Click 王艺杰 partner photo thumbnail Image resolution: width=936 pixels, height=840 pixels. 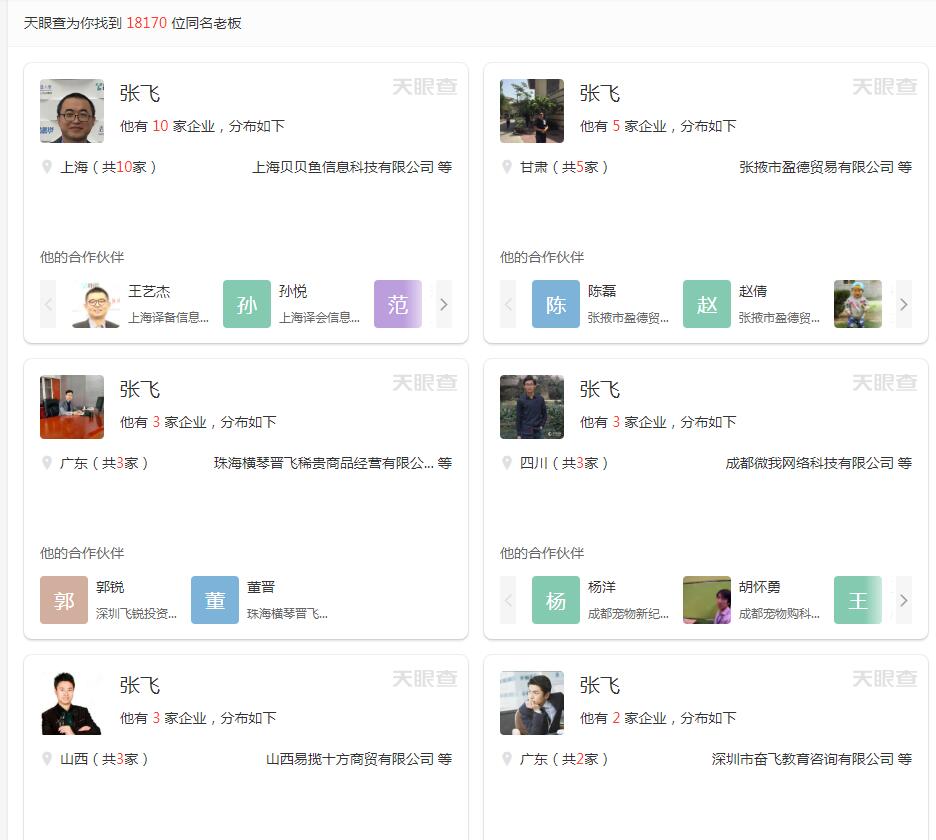point(95,304)
